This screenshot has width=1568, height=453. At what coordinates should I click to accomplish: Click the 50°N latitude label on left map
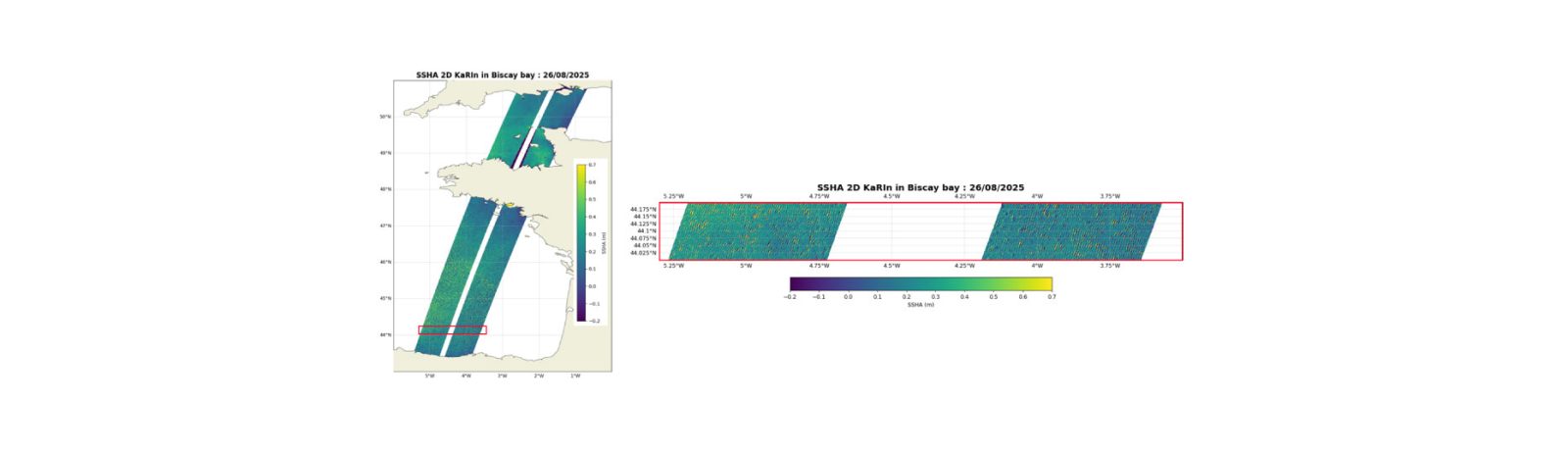click(386, 117)
